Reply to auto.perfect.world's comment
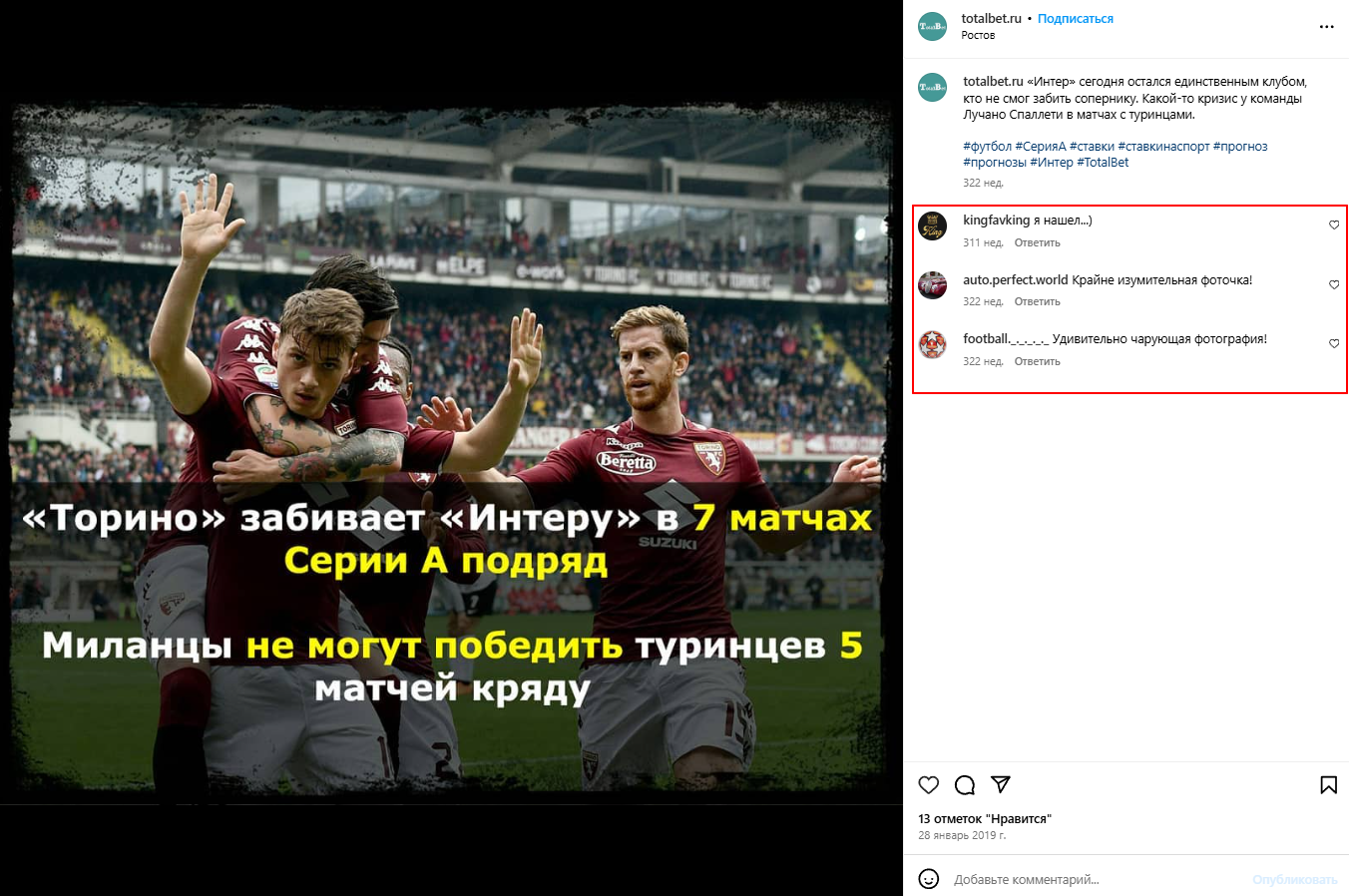 click(1038, 302)
